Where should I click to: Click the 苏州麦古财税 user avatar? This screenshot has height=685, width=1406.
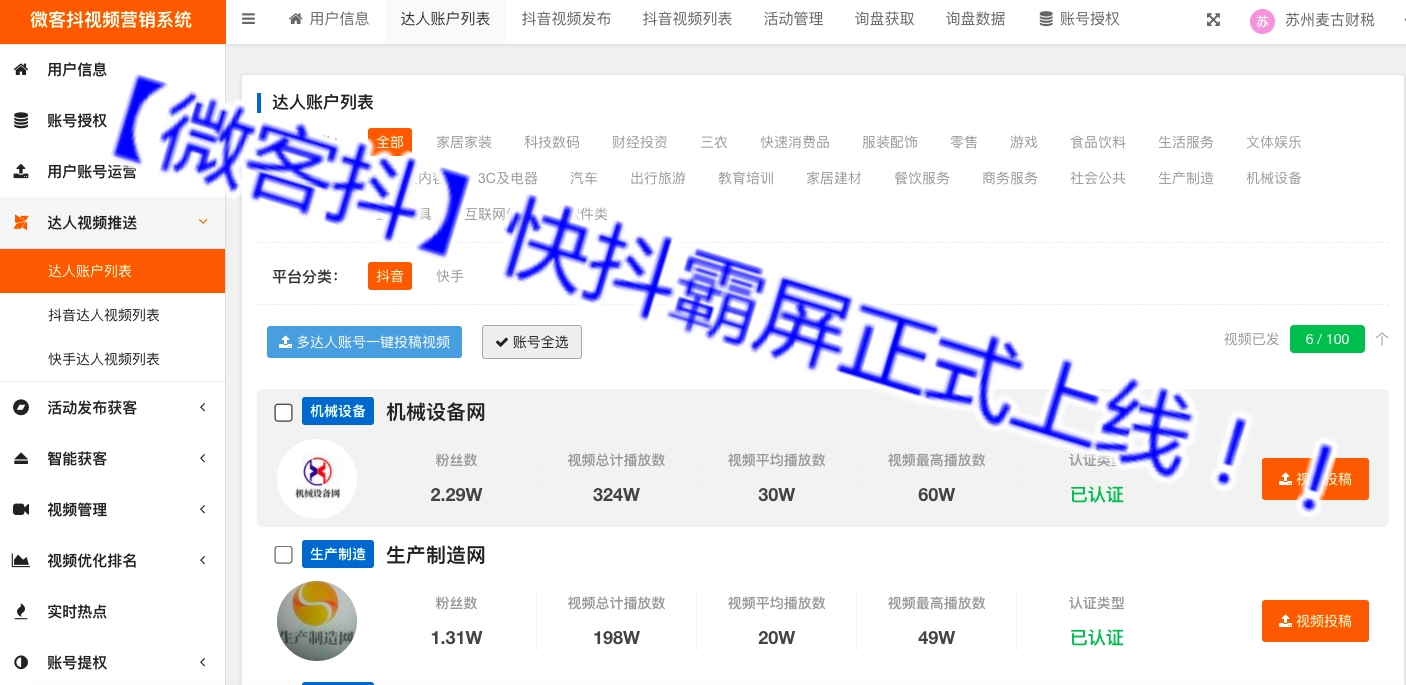click(x=1262, y=21)
